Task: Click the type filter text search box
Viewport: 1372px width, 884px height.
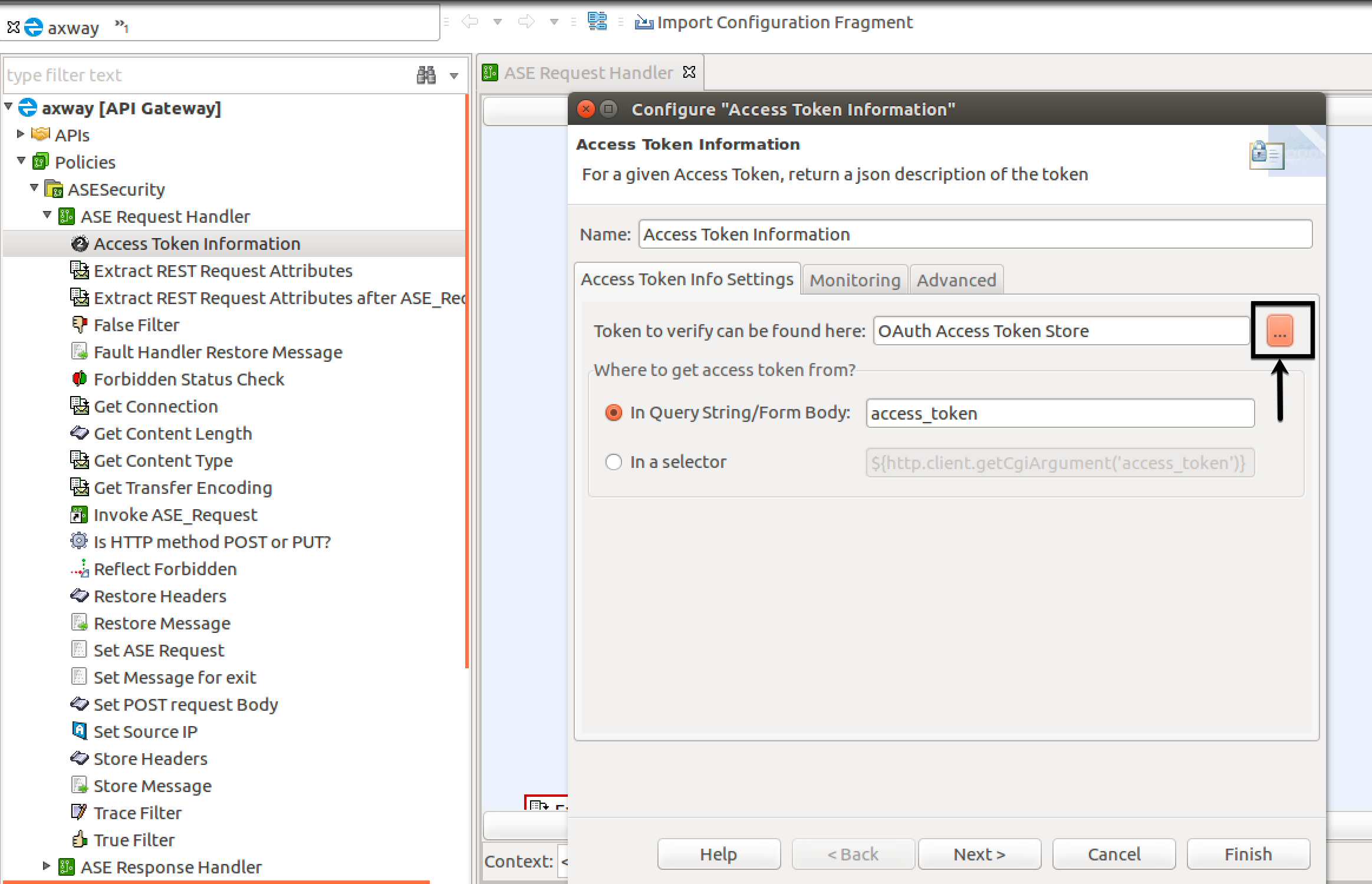Action: [x=208, y=75]
